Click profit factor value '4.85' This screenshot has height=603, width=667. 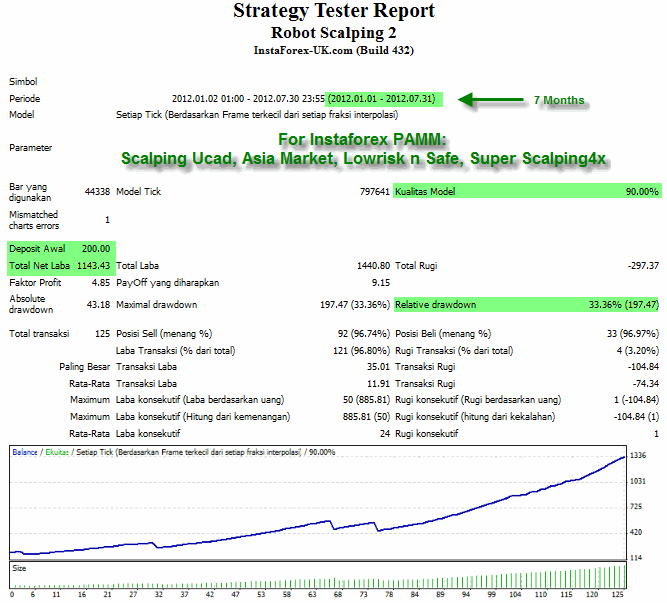[101, 283]
